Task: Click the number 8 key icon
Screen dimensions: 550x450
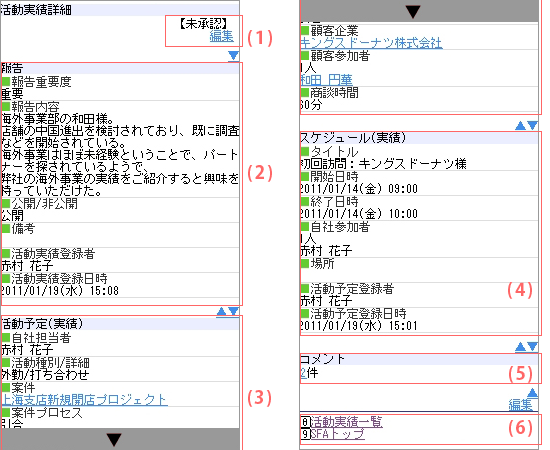Action: tap(306, 422)
